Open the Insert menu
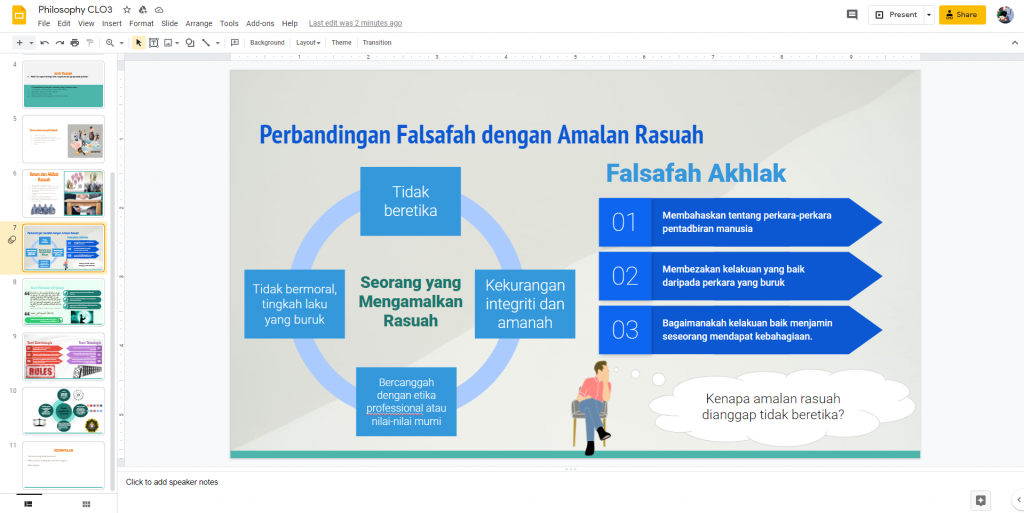Screen dimensions: 1024x513 pyautogui.click(x=111, y=23)
